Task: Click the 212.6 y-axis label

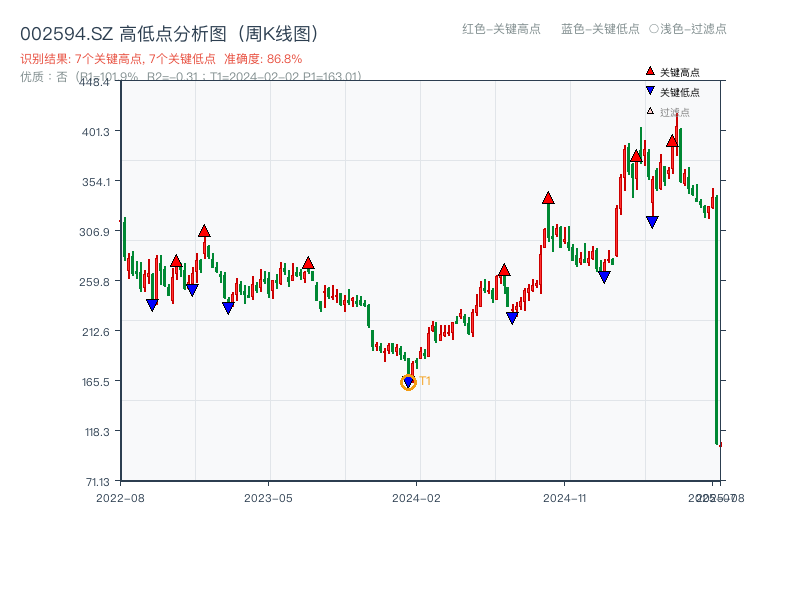Action: (x=96, y=332)
